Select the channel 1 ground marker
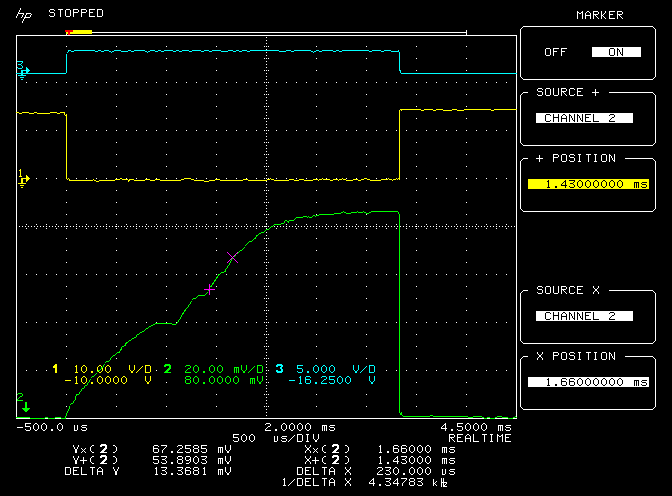 pos(22,178)
